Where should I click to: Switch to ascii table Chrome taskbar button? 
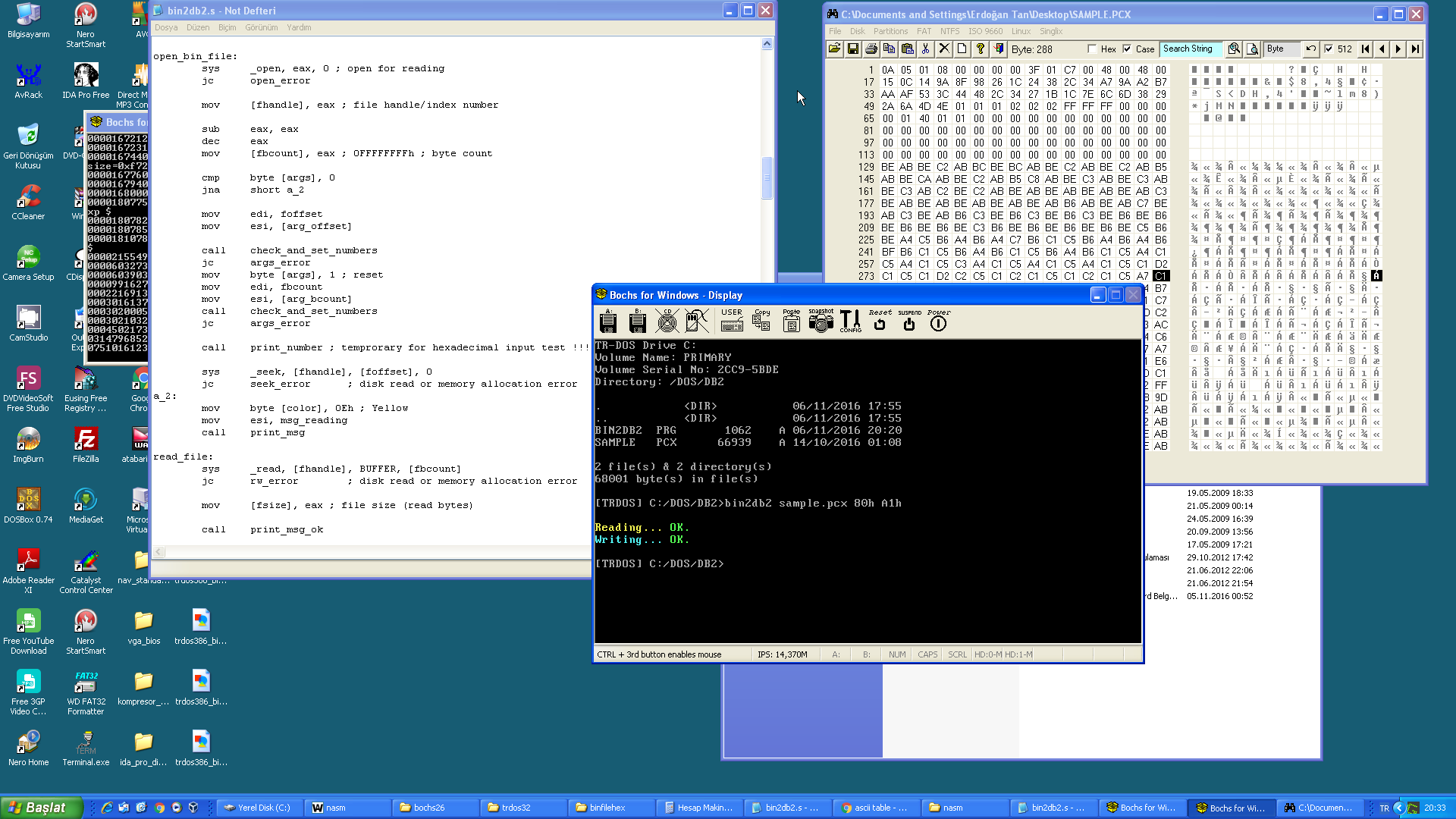tap(876, 808)
